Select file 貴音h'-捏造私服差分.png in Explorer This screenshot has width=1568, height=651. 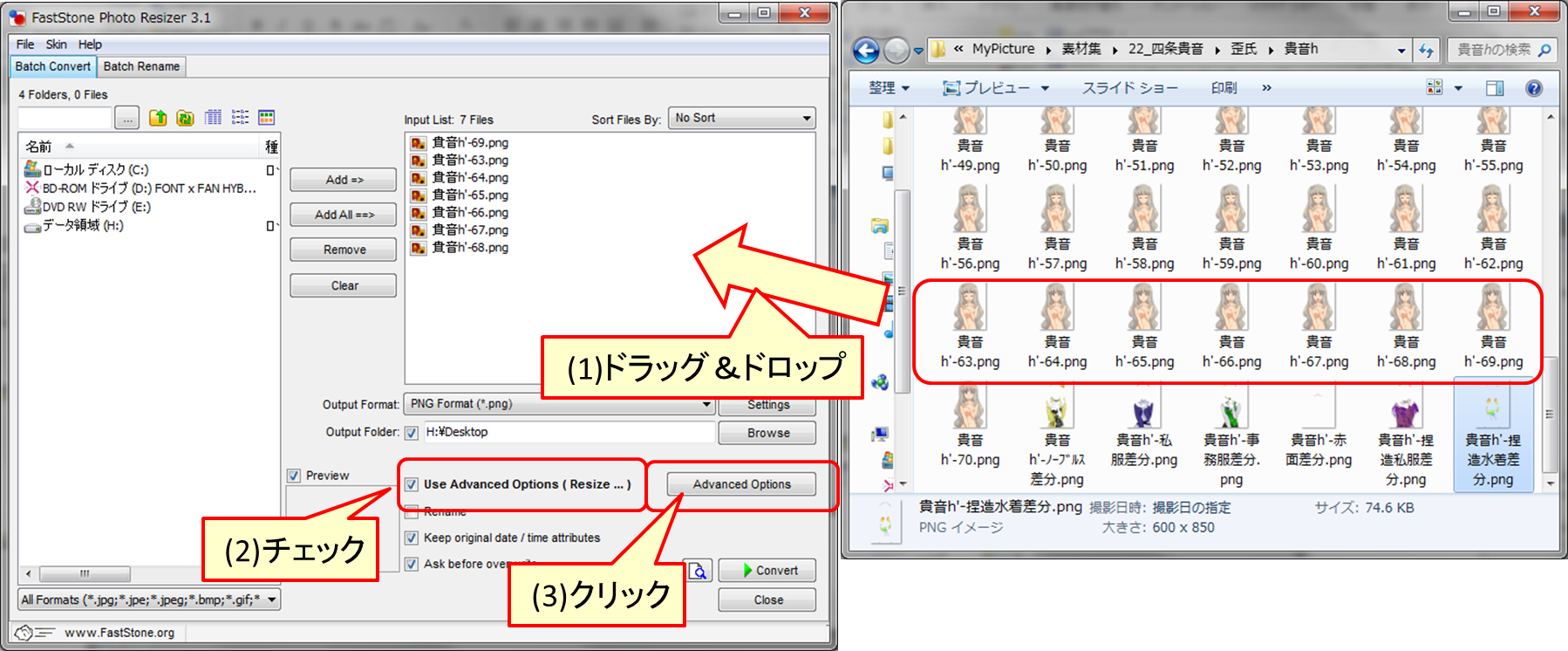point(1406,436)
